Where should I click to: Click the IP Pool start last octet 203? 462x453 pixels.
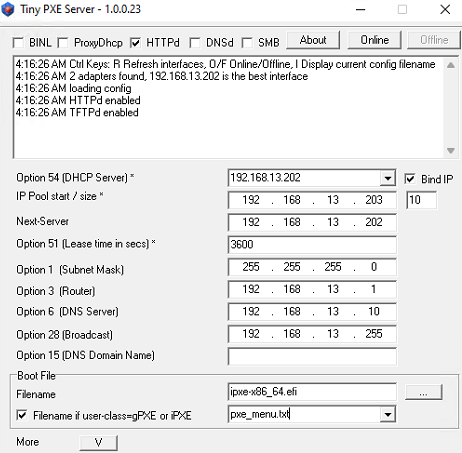[x=374, y=200]
